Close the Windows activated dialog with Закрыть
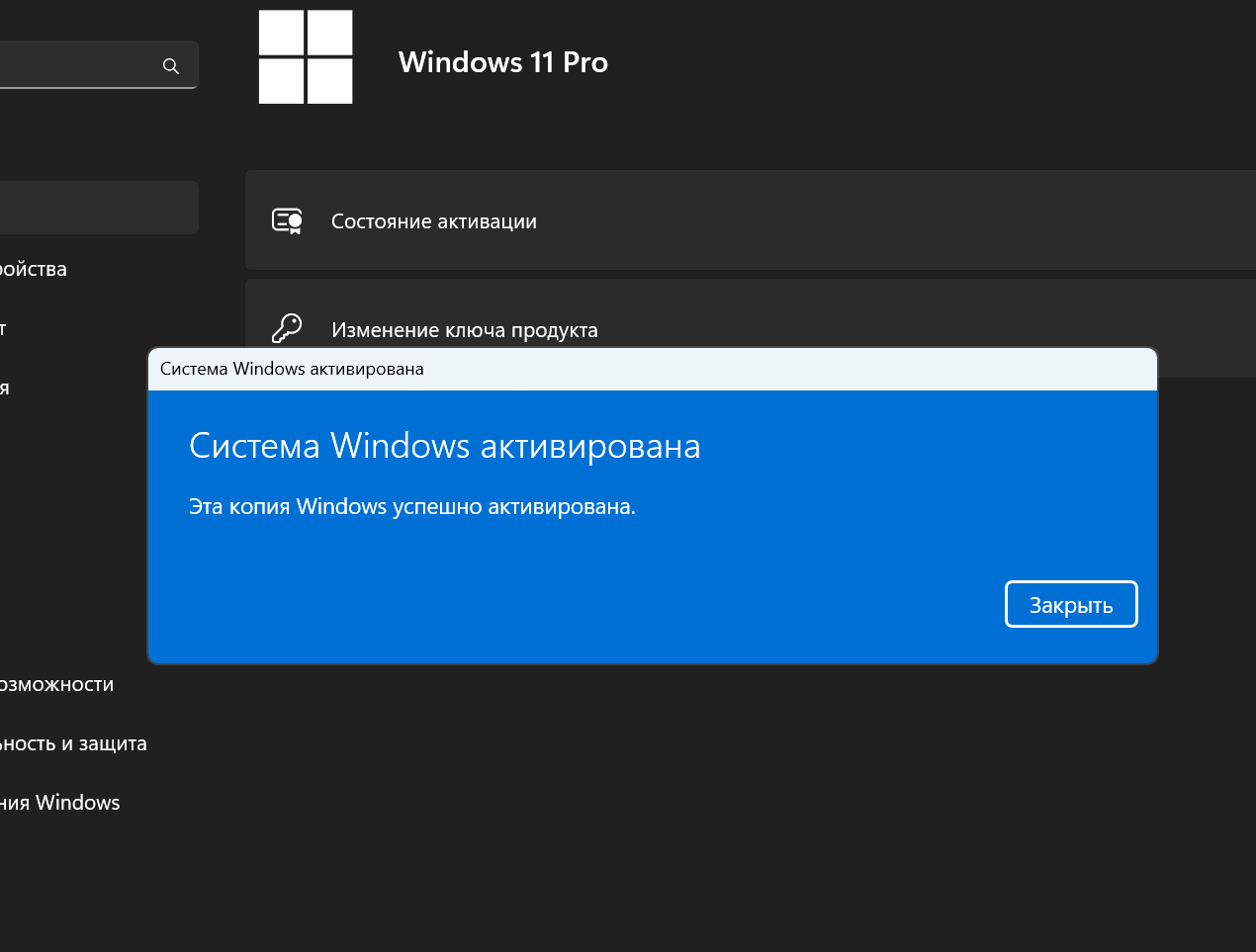 1071,604
